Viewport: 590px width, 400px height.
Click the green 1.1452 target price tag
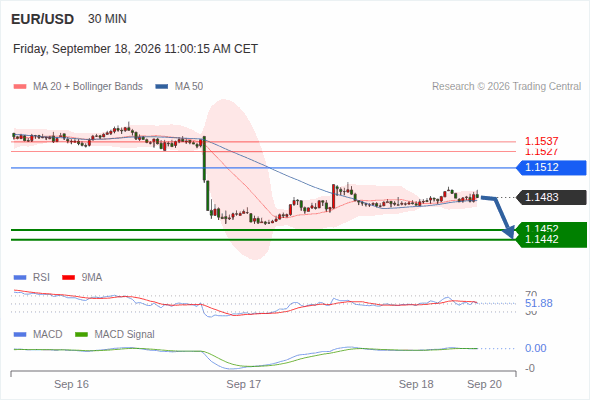point(552,228)
